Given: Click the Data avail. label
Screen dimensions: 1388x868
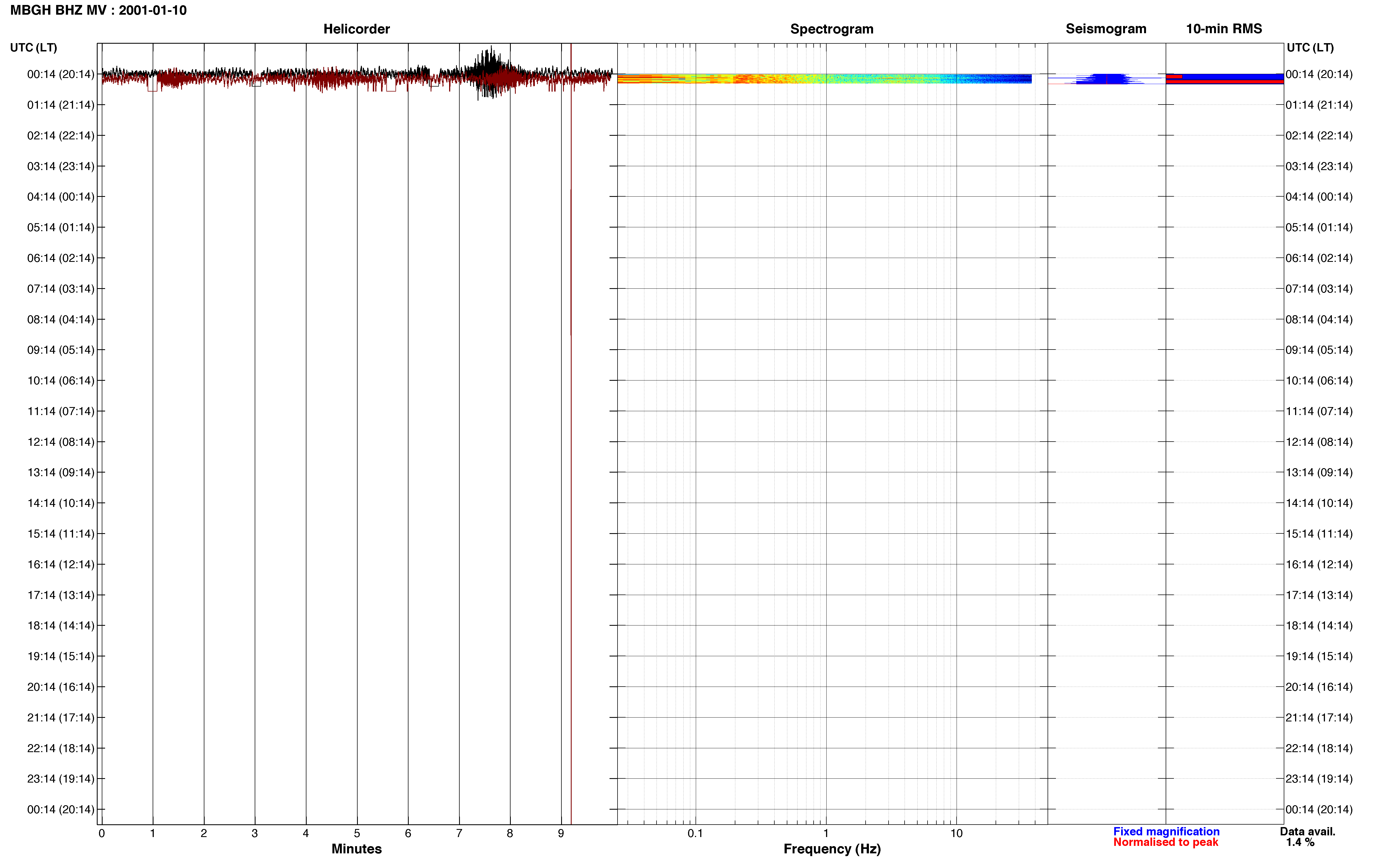Looking at the screenshot, I should pyautogui.click(x=1307, y=831).
